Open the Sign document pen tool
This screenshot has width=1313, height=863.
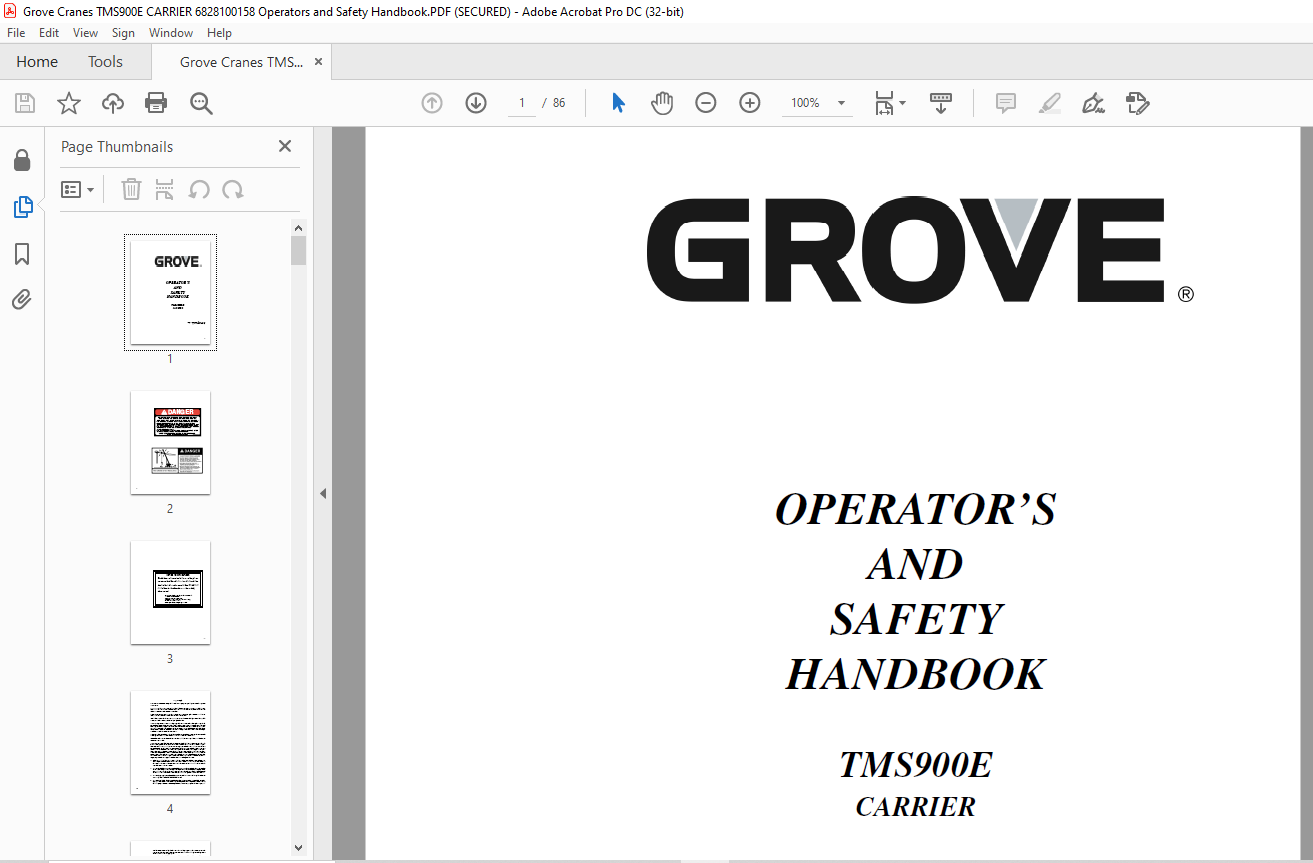(1093, 103)
